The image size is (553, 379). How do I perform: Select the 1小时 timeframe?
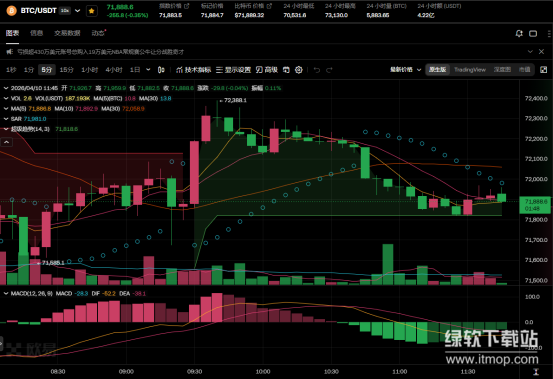[89, 70]
